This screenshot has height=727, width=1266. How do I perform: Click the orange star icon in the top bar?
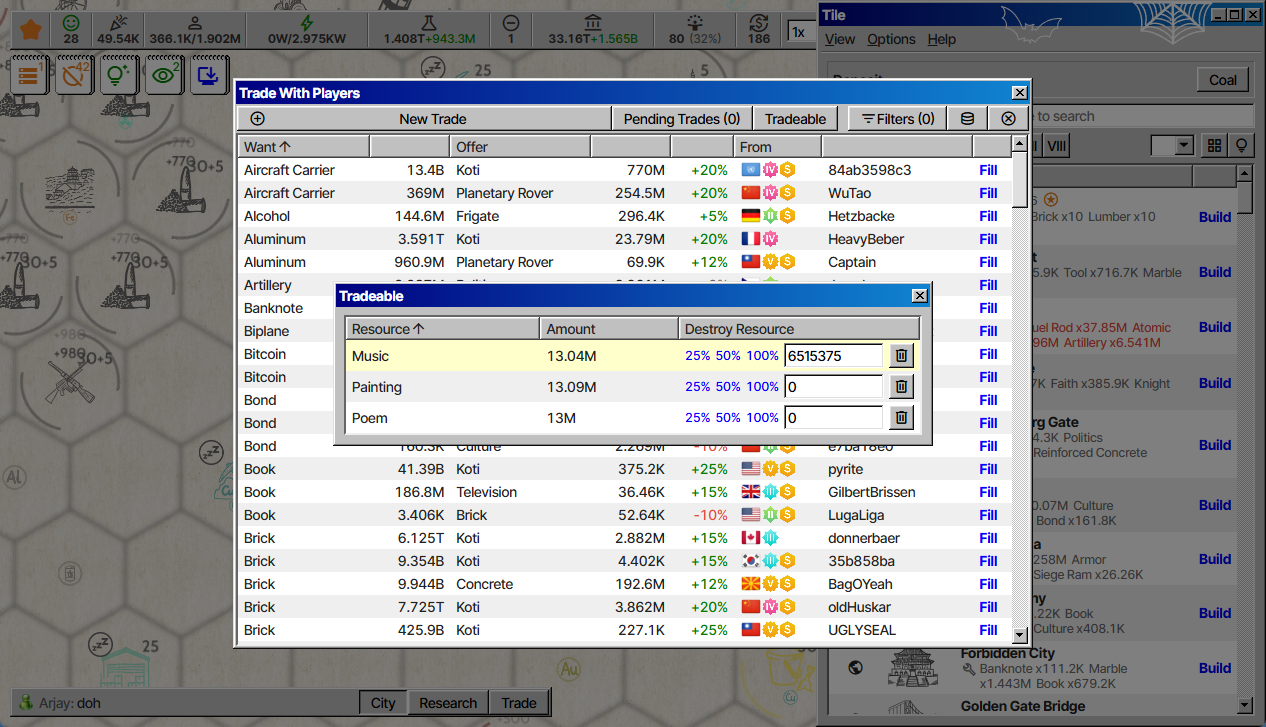[x=31, y=29]
